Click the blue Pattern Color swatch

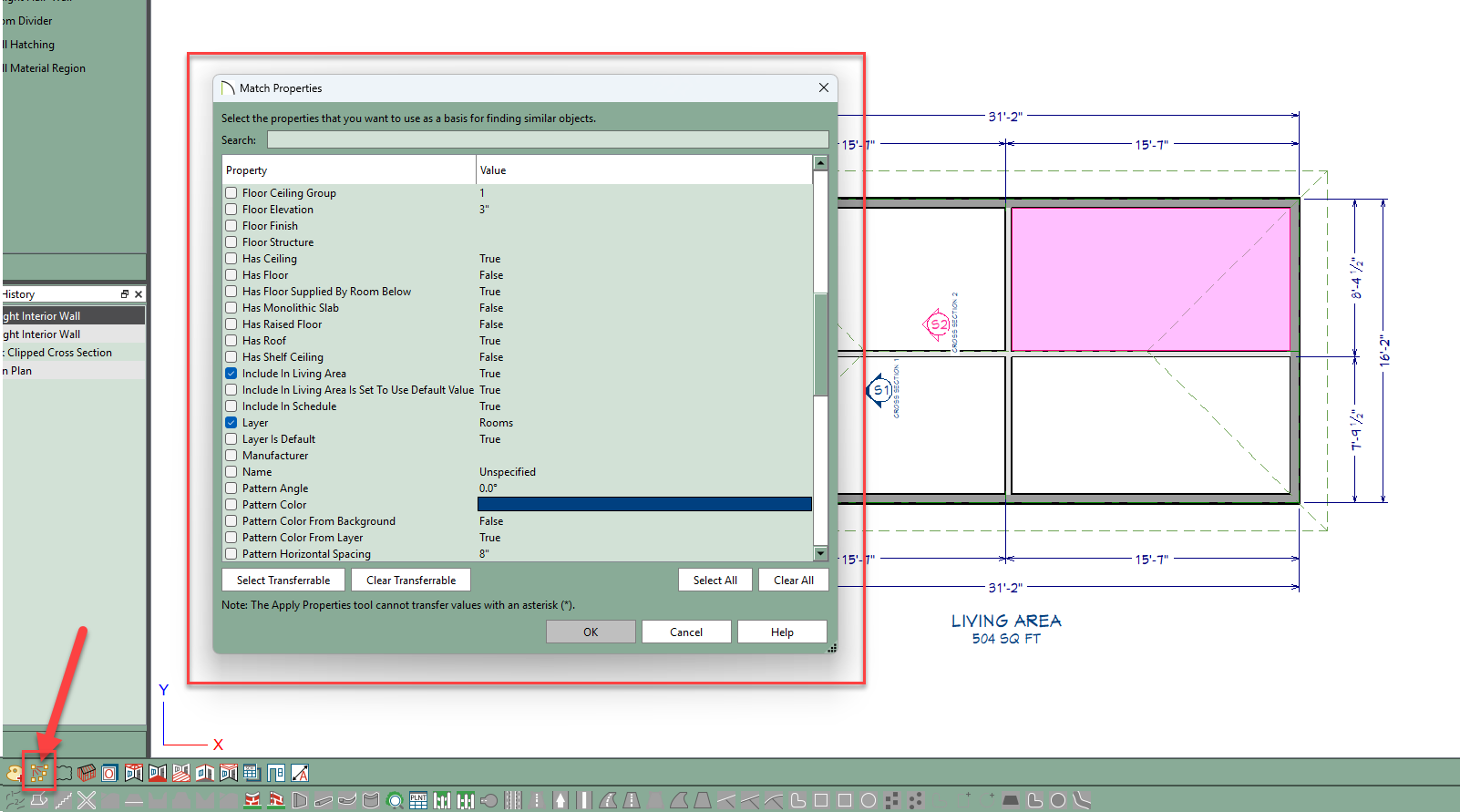(x=643, y=505)
